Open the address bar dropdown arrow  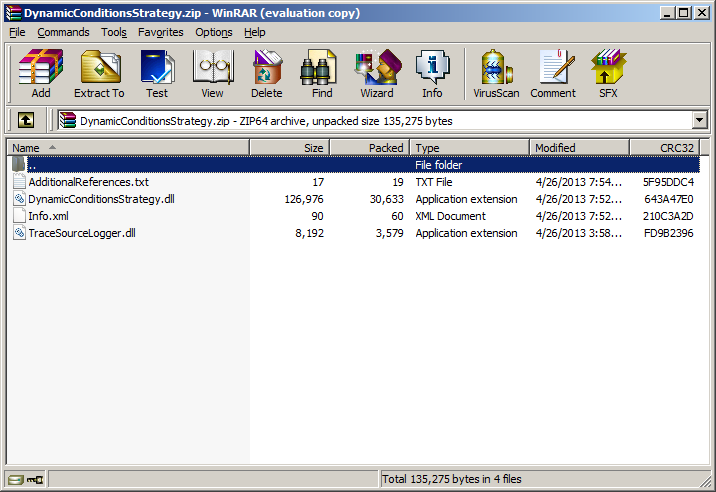(x=700, y=121)
